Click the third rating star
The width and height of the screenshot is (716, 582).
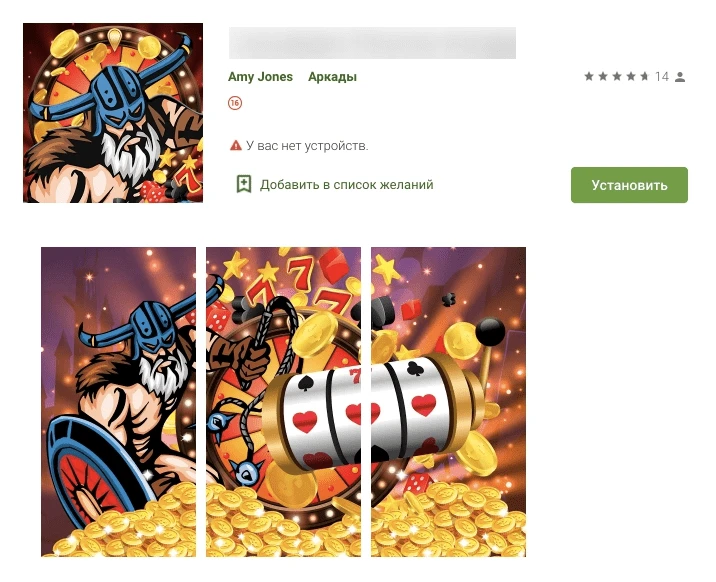coord(617,76)
